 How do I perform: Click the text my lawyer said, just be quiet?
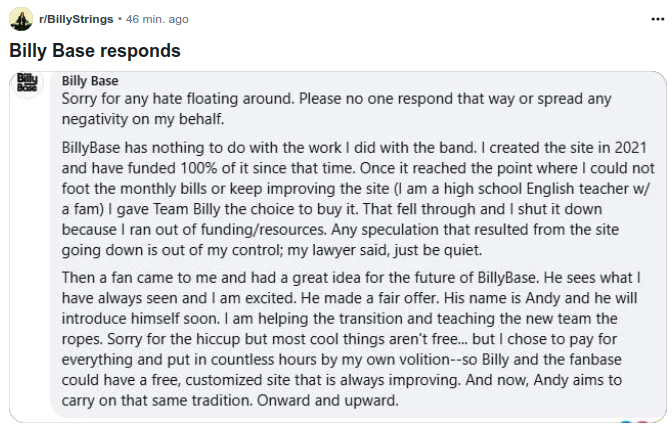click(x=384, y=250)
